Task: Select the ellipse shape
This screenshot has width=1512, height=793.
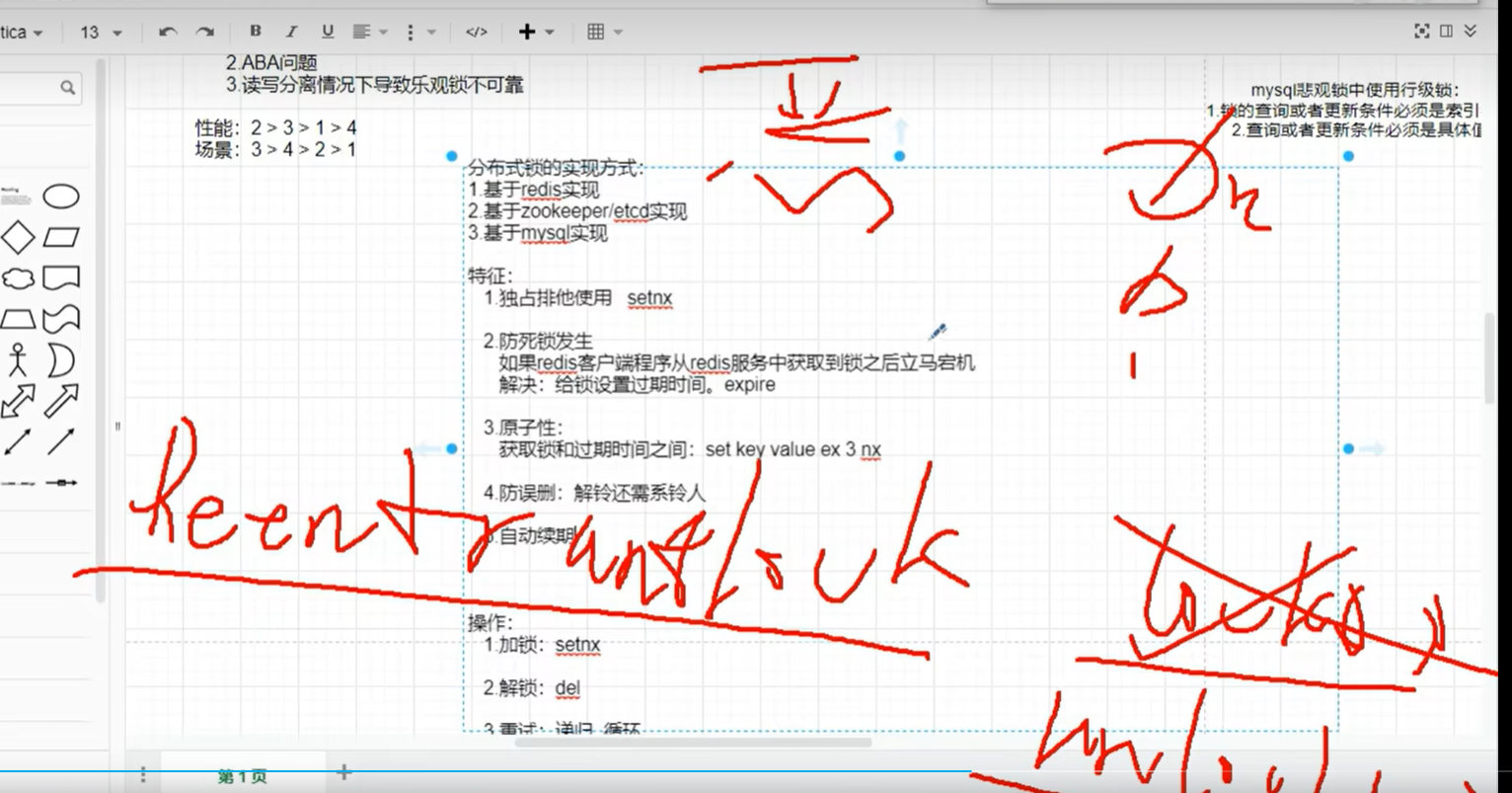Action: click(x=60, y=197)
